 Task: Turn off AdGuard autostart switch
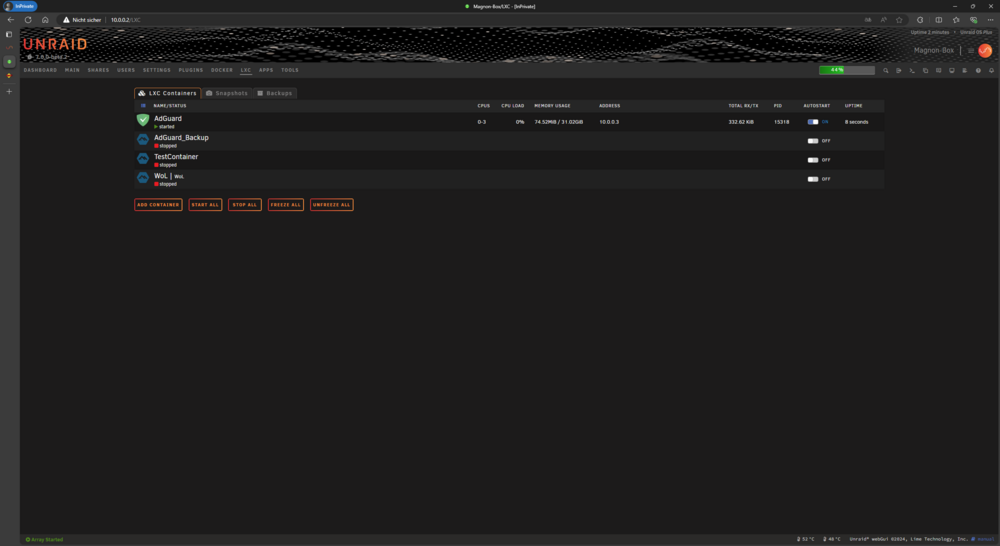pos(812,122)
